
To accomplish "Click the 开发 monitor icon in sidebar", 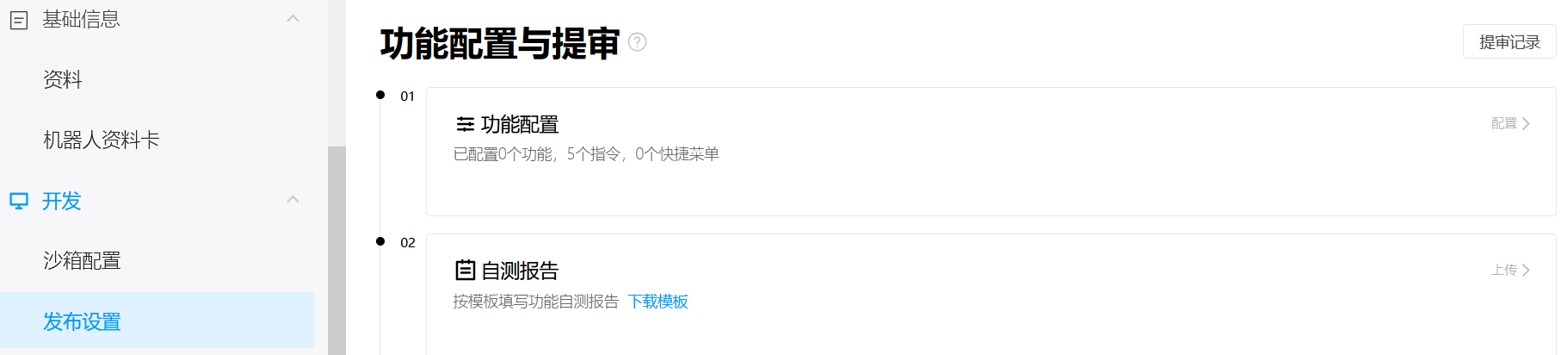I will [19, 201].
